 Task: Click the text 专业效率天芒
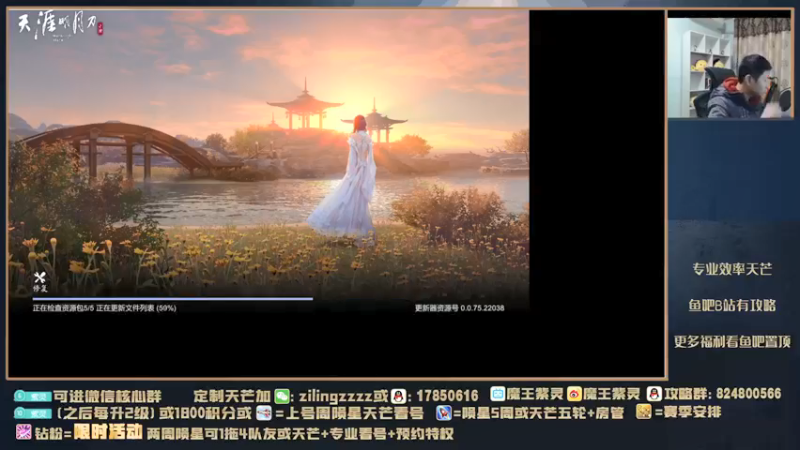(x=732, y=269)
